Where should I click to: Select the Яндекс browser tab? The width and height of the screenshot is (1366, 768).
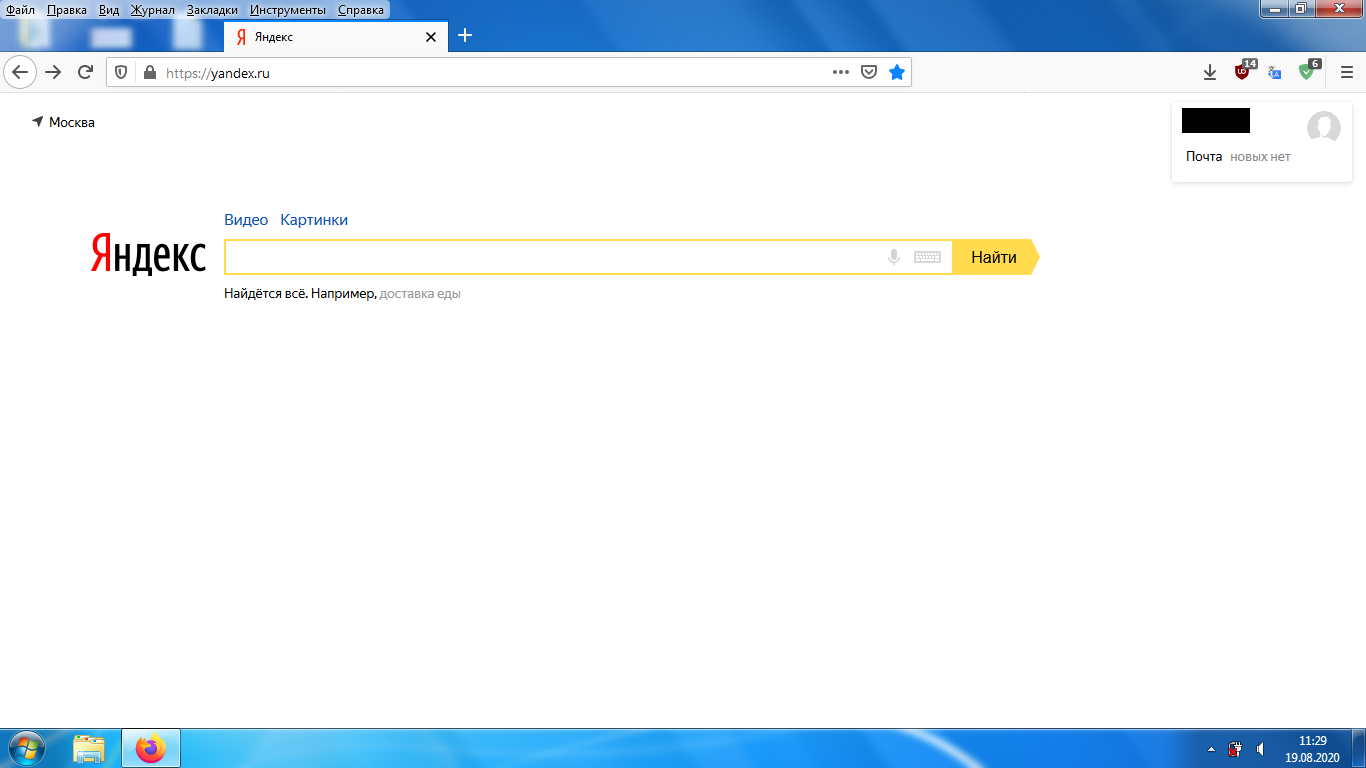pos(336,37)
